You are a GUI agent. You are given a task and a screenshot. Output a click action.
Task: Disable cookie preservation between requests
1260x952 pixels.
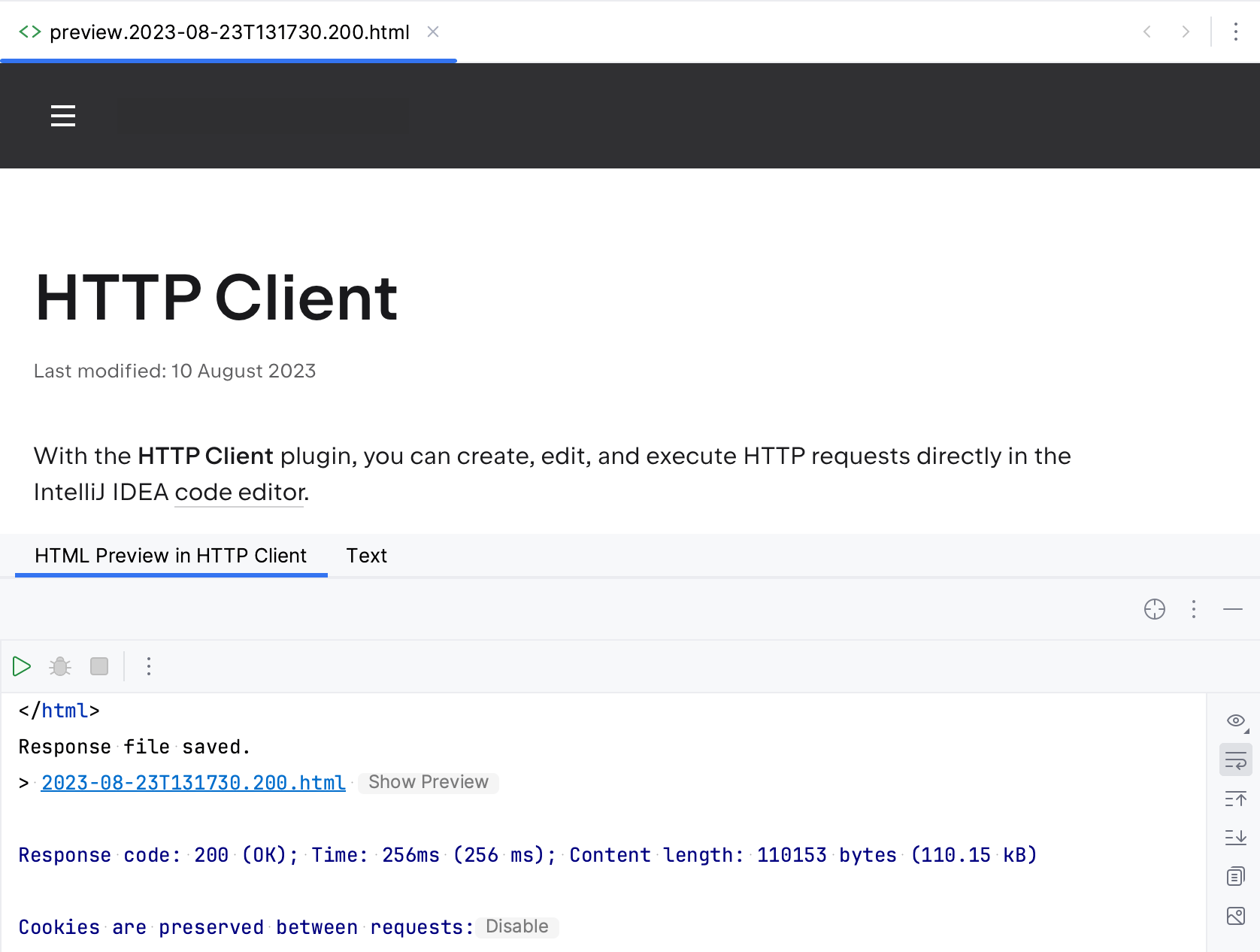[516, 926]
